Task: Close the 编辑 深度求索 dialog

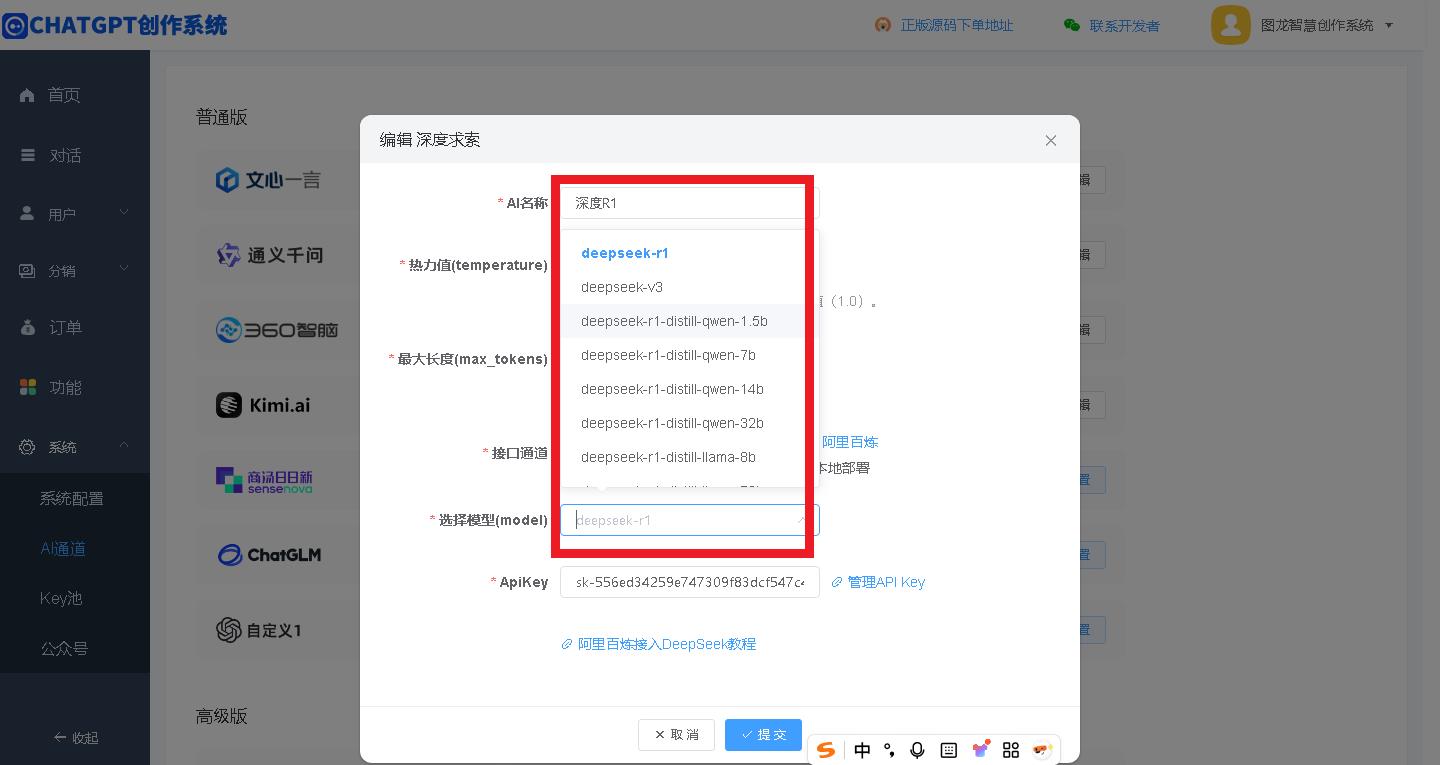Action: [1051, 140]
